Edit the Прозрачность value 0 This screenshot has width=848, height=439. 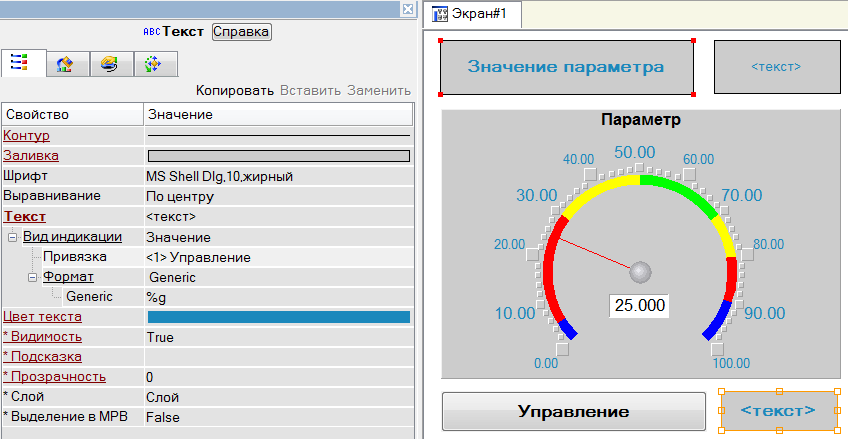[149, 377]
